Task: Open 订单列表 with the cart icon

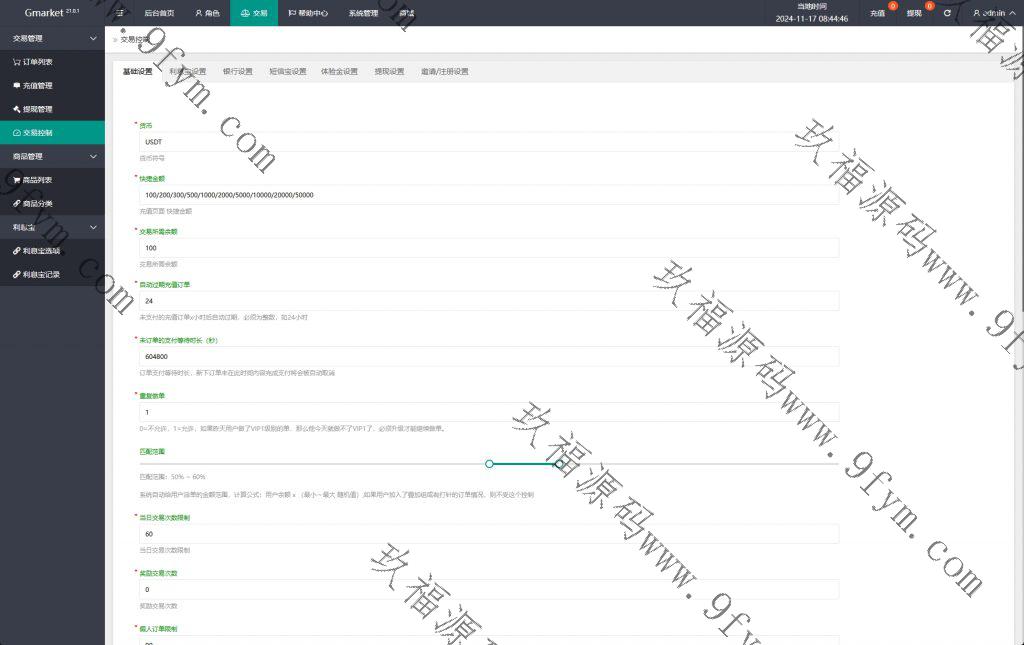Action: pos(38,61)
